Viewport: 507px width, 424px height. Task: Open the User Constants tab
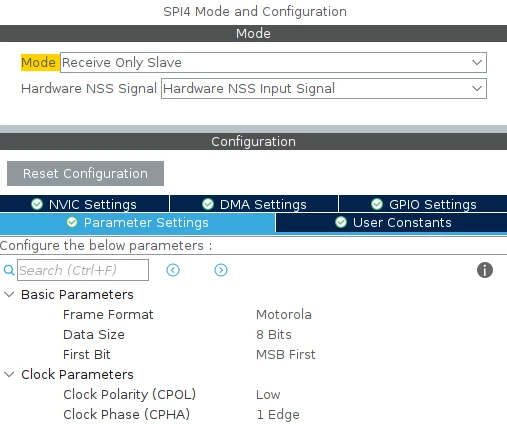click(x=392, y=222)
